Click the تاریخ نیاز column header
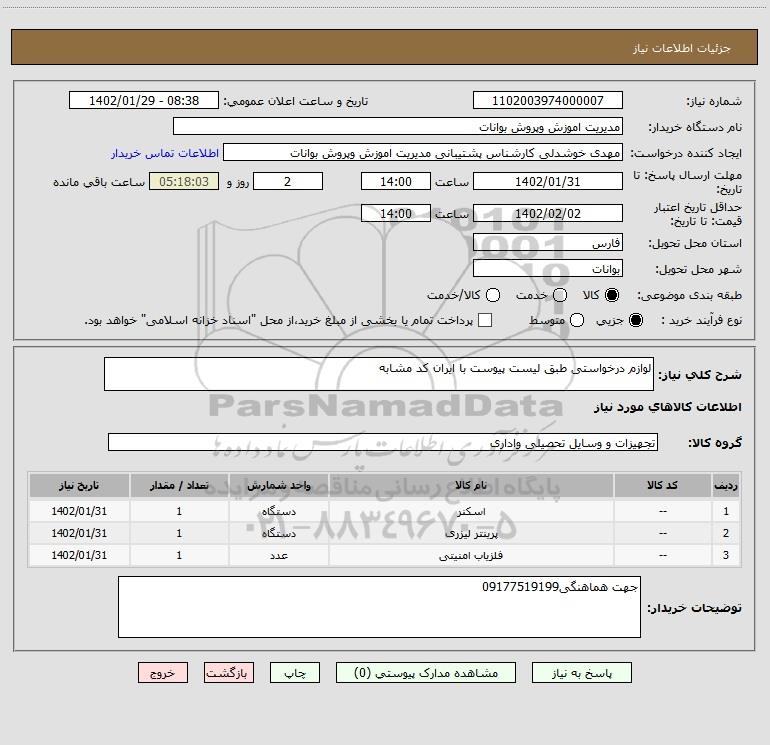 (79, 486)
